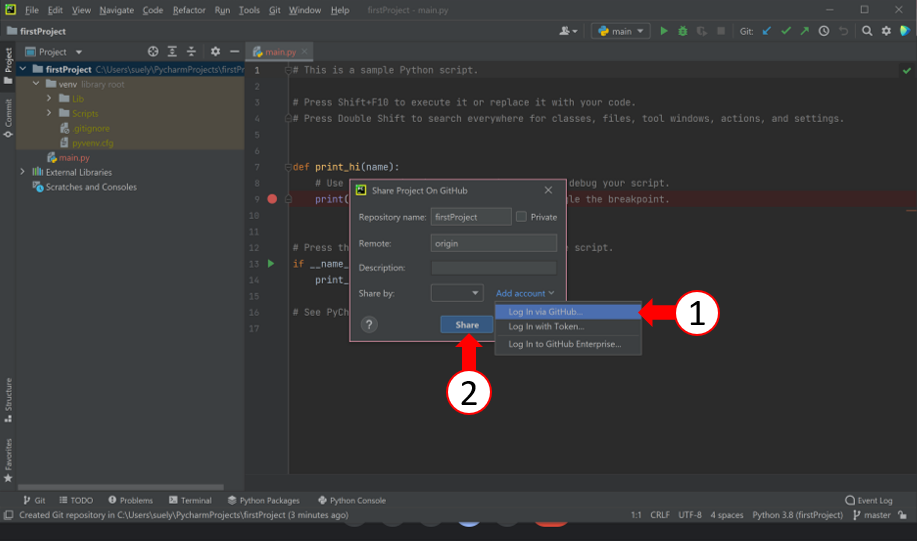Select opened file with the Project panel target icon
917x541 pixels.
pos(153,51)
